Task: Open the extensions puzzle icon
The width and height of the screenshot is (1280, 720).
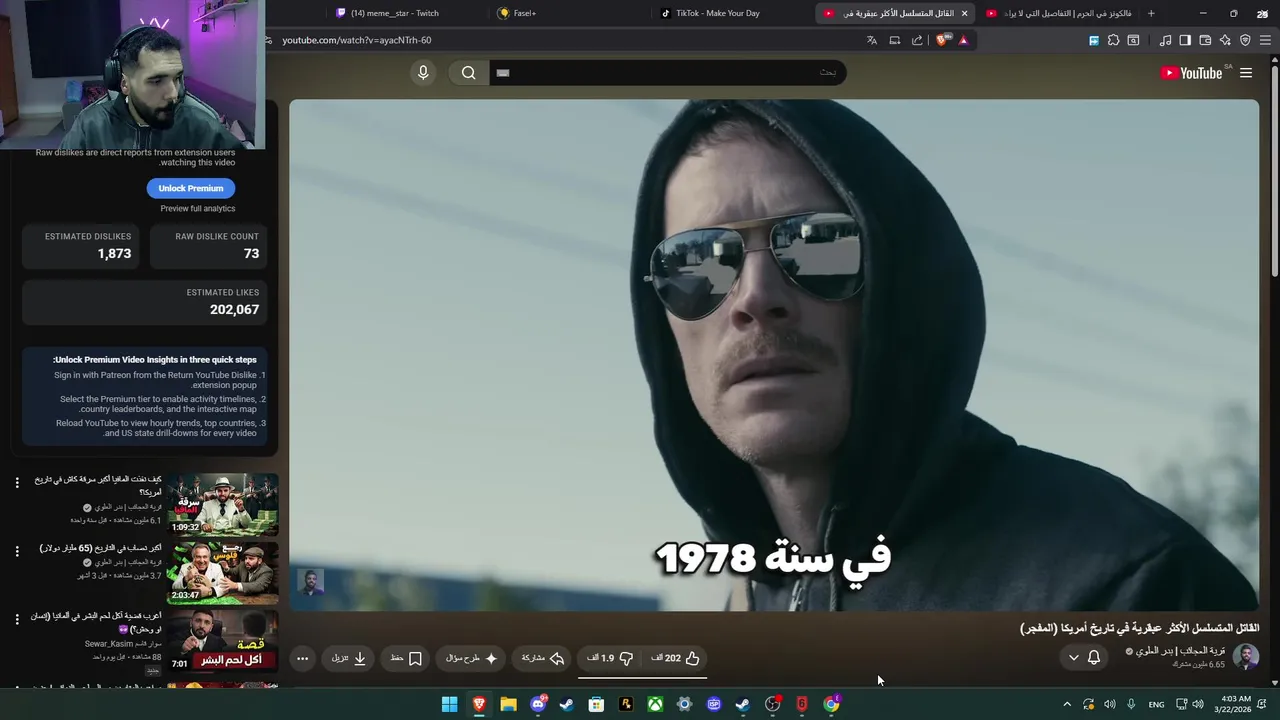Action: coord(1113,40)
